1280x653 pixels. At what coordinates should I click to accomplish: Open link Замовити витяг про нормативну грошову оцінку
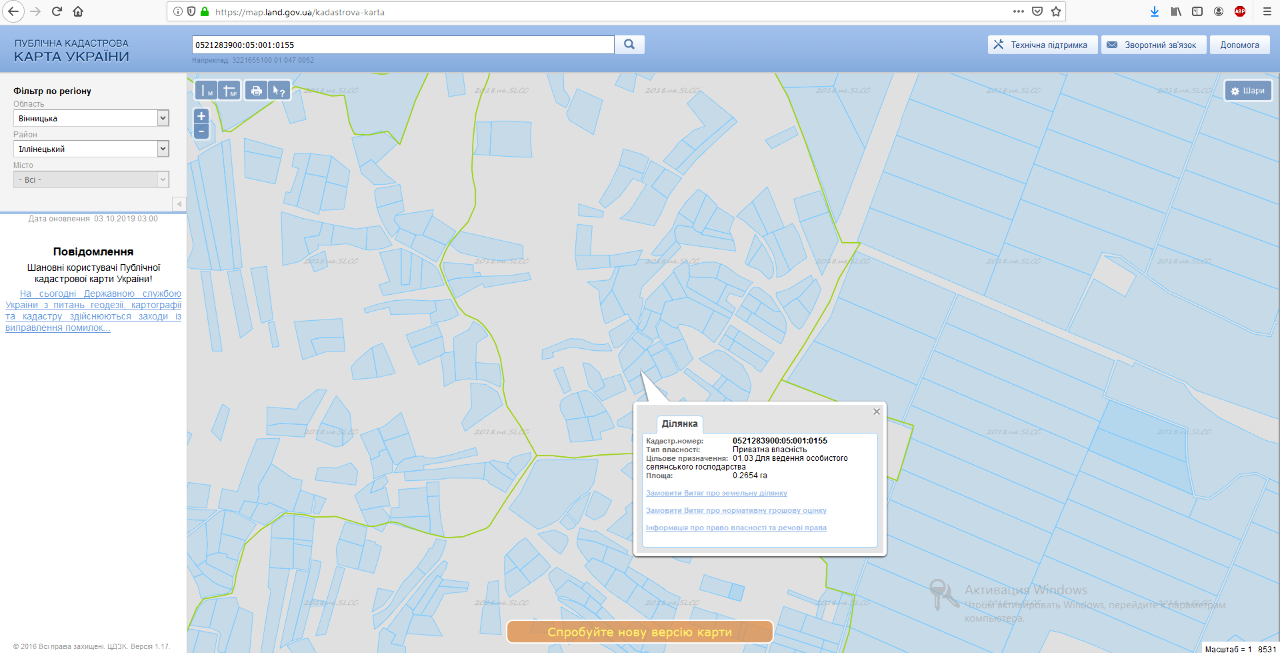tap(736, 510)
